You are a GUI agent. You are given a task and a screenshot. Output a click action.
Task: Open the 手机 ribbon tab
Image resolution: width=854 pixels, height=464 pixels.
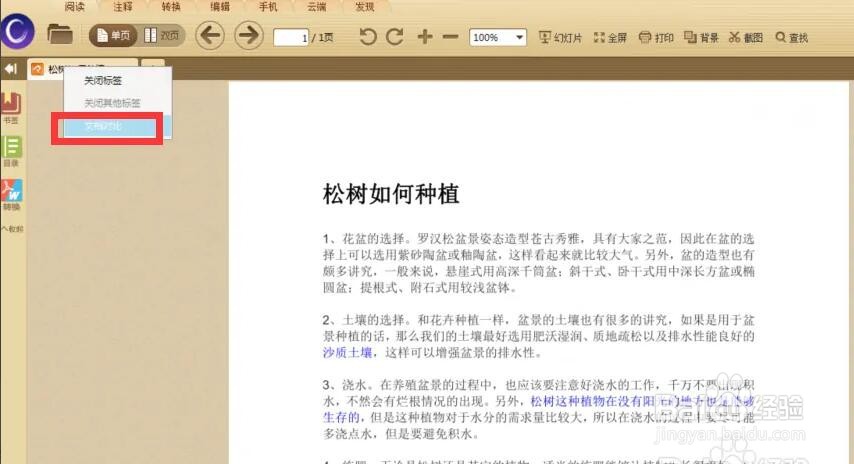point(268,7)
